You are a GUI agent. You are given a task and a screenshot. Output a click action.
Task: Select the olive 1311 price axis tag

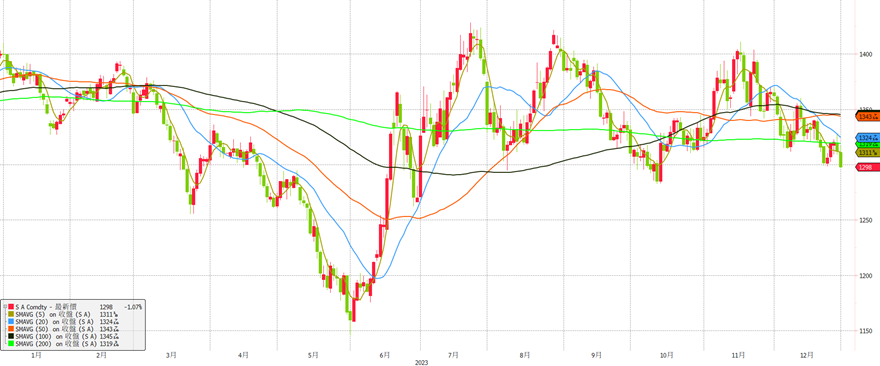[x=868, y=153]
